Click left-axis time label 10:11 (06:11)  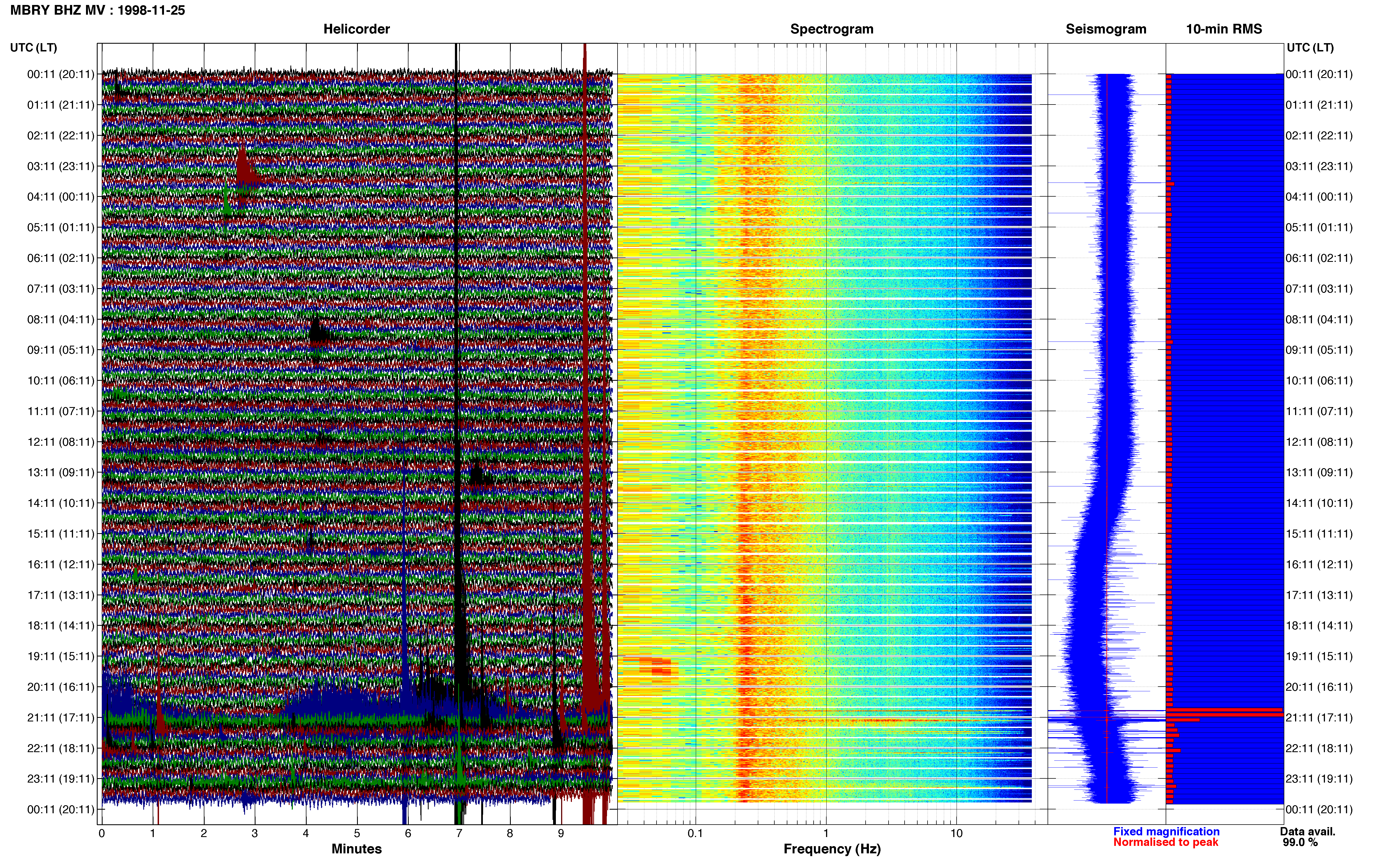click(x=61, y=380)
